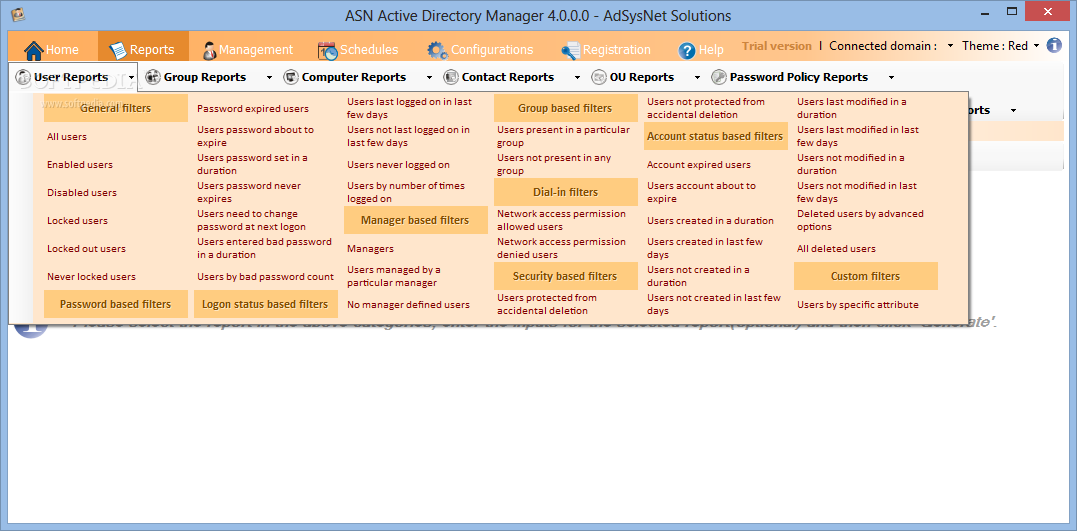Click the OU Reports icon
This screenshot has width=1077, height=531.
pyautogui.click(x=599, y=77)
